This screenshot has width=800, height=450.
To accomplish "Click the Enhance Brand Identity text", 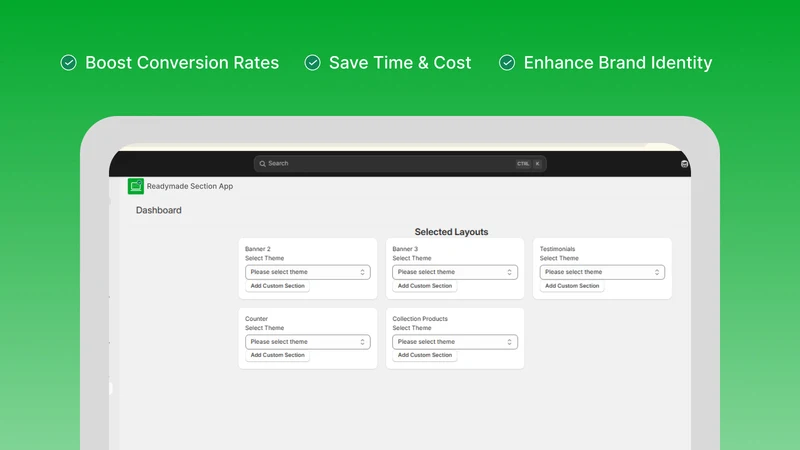I will (x=618, y=63).
